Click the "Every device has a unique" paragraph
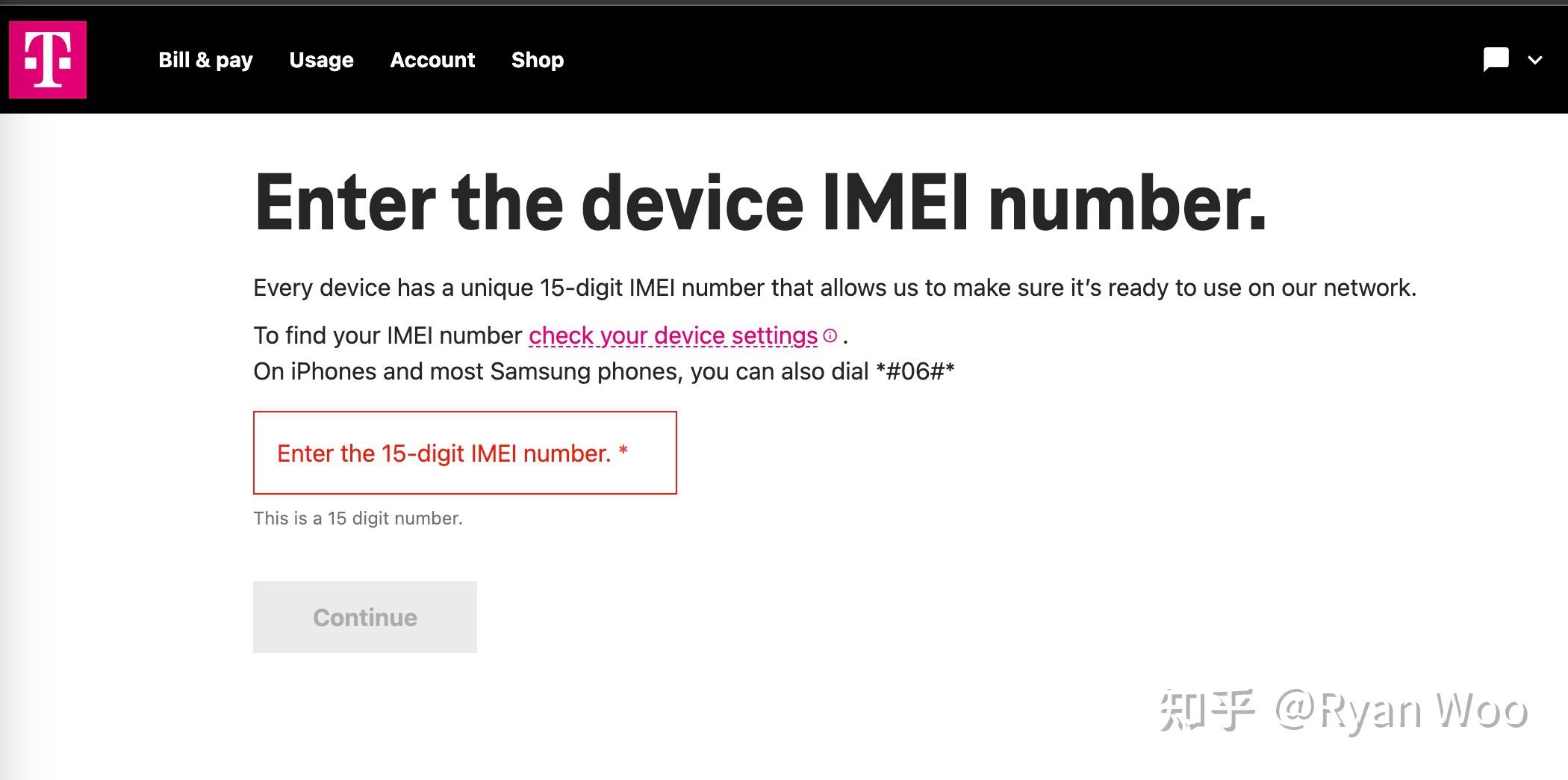This screenshot has width=1568, height=780. [834, 288]
